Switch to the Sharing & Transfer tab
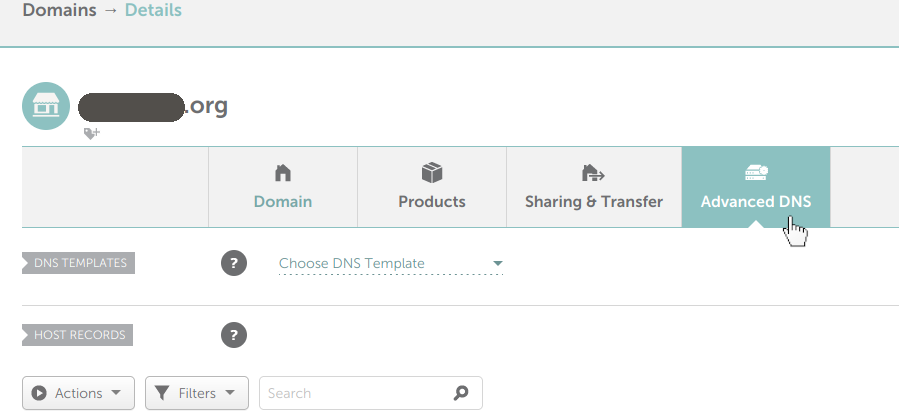The height and width of the screenshot is (414, 899). click(x=593, y=202)
